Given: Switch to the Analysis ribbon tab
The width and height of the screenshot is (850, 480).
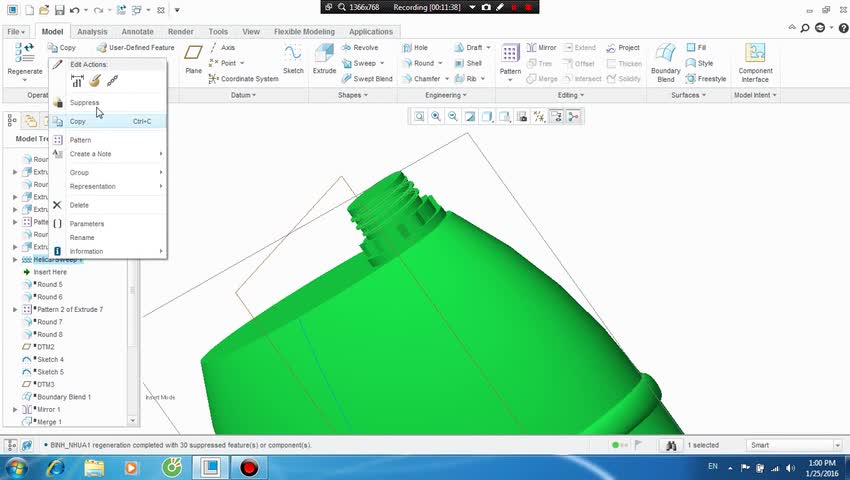Looking at the screenshot, I should tap(92, 32).
